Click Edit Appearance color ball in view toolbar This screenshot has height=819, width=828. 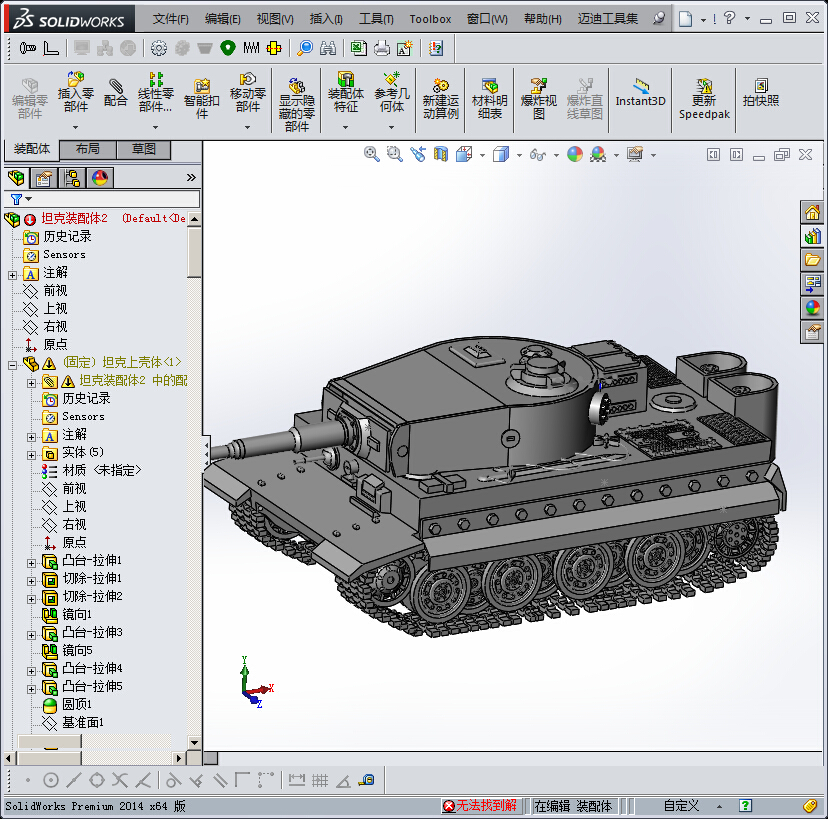(574, 154)
